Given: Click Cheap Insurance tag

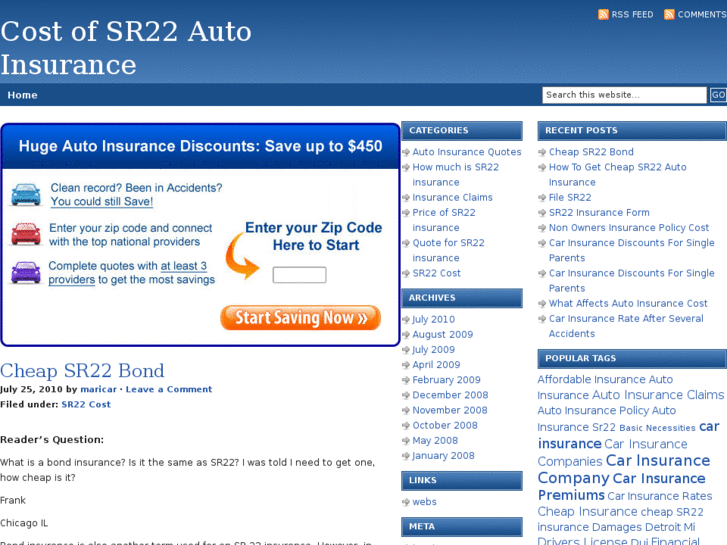Looking at the screenshot, I should tap(587, 512).
